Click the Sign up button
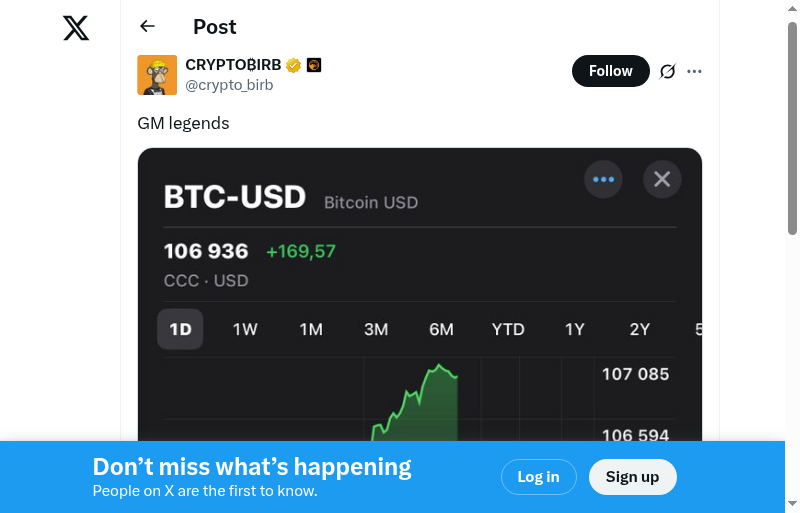 pyautogui.click(x=632, y=477)
